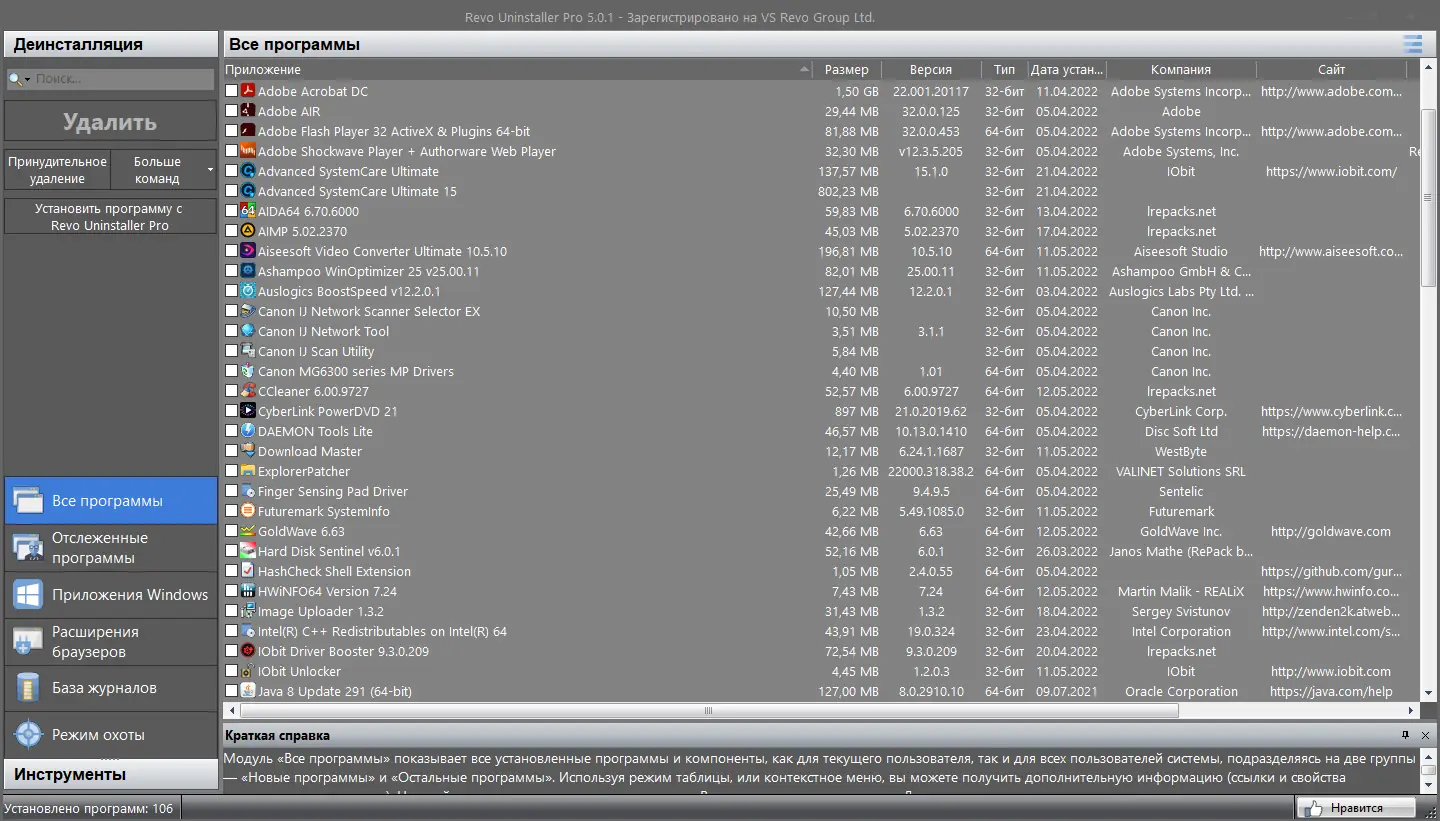The image size is (1440, 821).
Task: Click Установить программу с Revo Uninstaller Pro
Action: [x=110, y=217]
